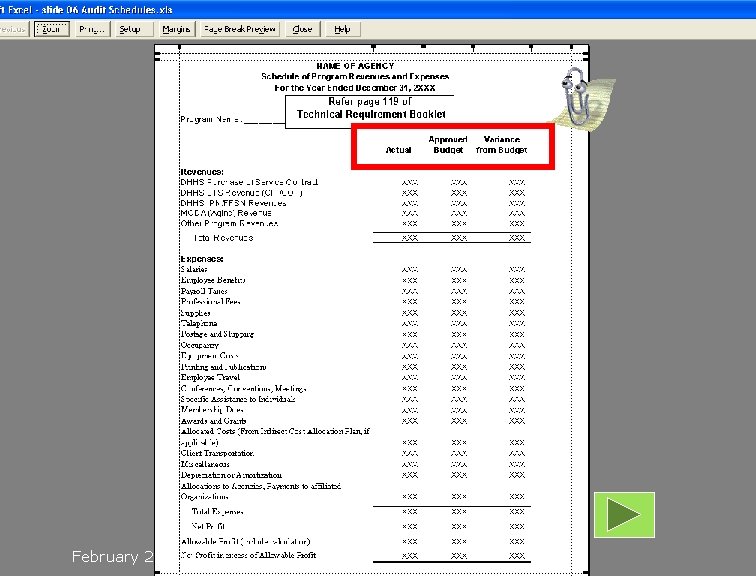Click the Print... button
Image resolution: width=756 pixels, height=576 pixels.
(92, 29)
